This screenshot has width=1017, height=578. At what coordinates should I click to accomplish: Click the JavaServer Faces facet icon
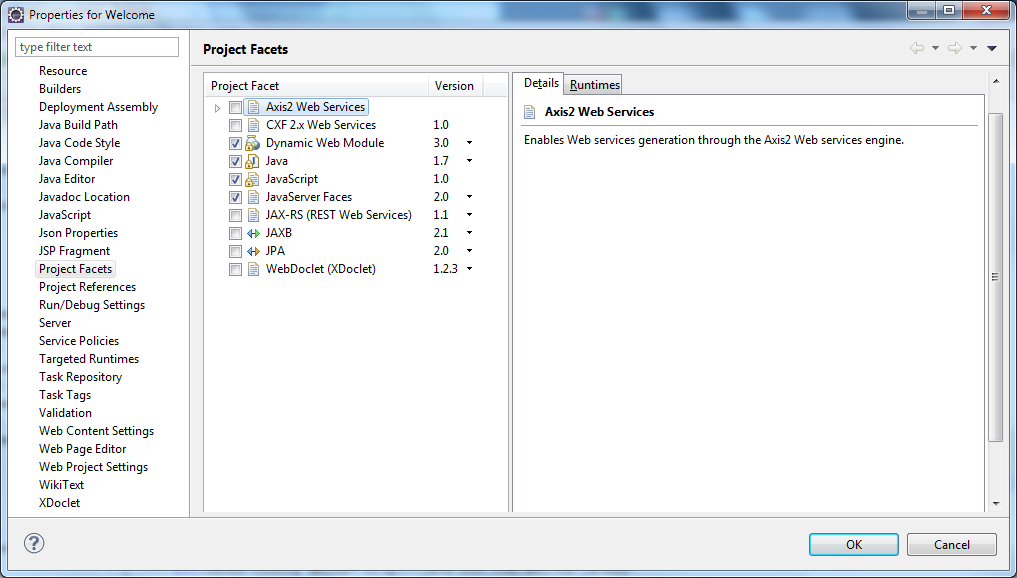[254, 197]
